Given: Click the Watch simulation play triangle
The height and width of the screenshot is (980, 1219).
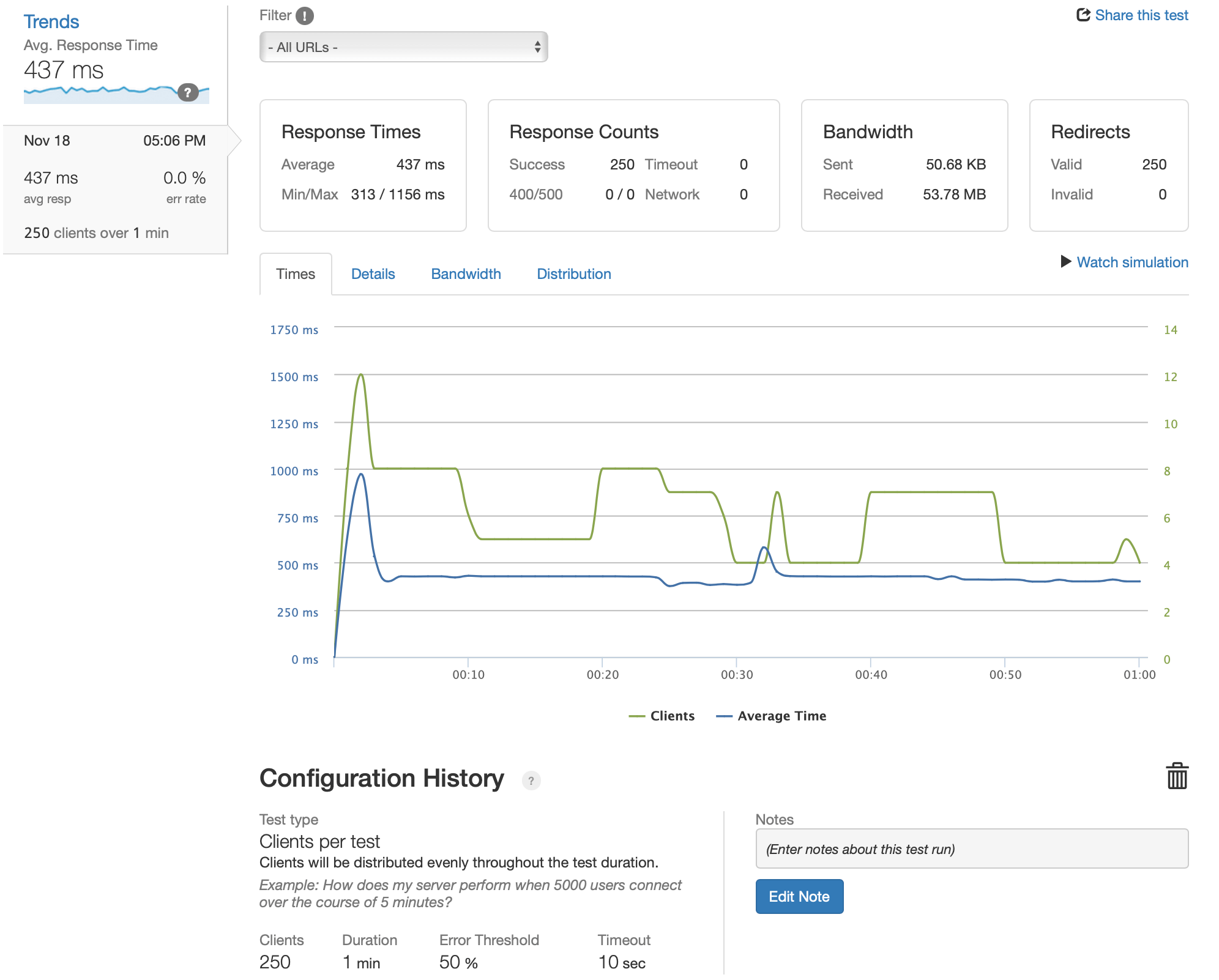Looking at the screenshot, I should click(1065, 262).
